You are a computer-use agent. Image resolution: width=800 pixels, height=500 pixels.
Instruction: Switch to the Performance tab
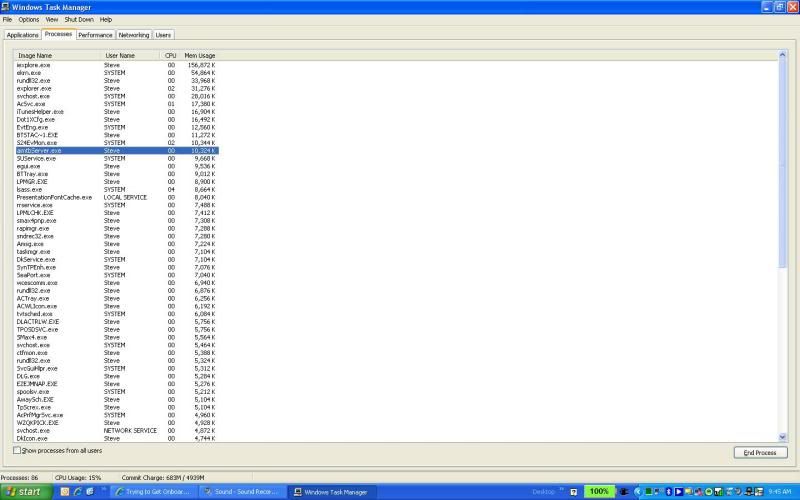click(95, 35)
